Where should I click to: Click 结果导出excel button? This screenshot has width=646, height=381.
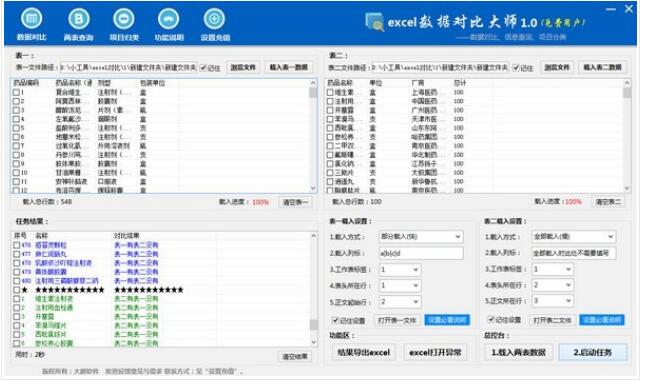point(364,353)
